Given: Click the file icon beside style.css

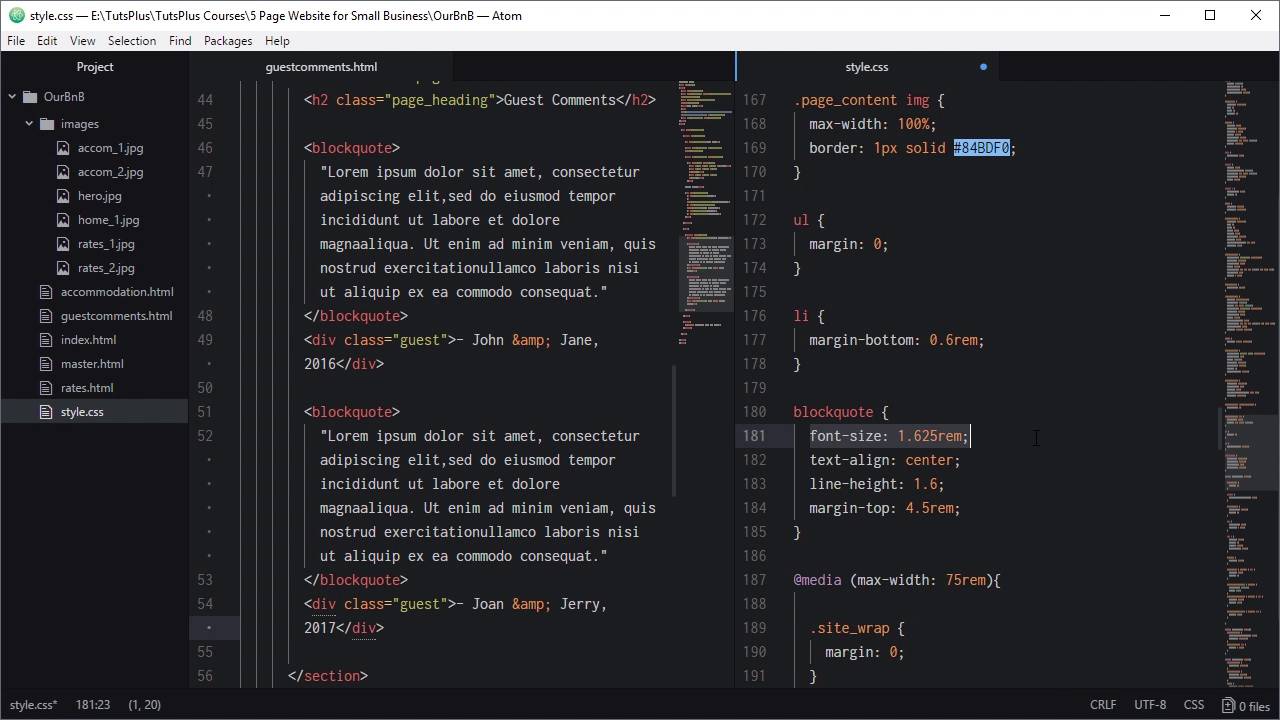Looking at the screenshot, I should [x=45, y=412].
